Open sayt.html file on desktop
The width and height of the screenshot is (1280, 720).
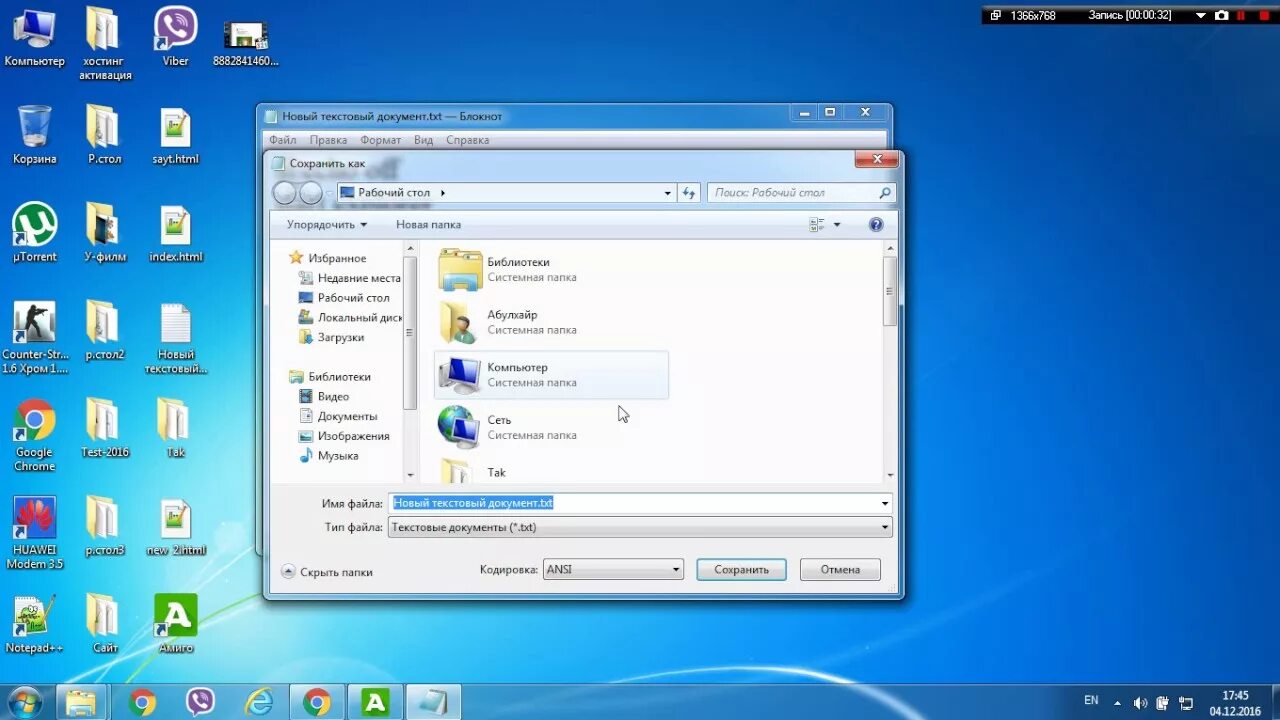coord(175,135)
